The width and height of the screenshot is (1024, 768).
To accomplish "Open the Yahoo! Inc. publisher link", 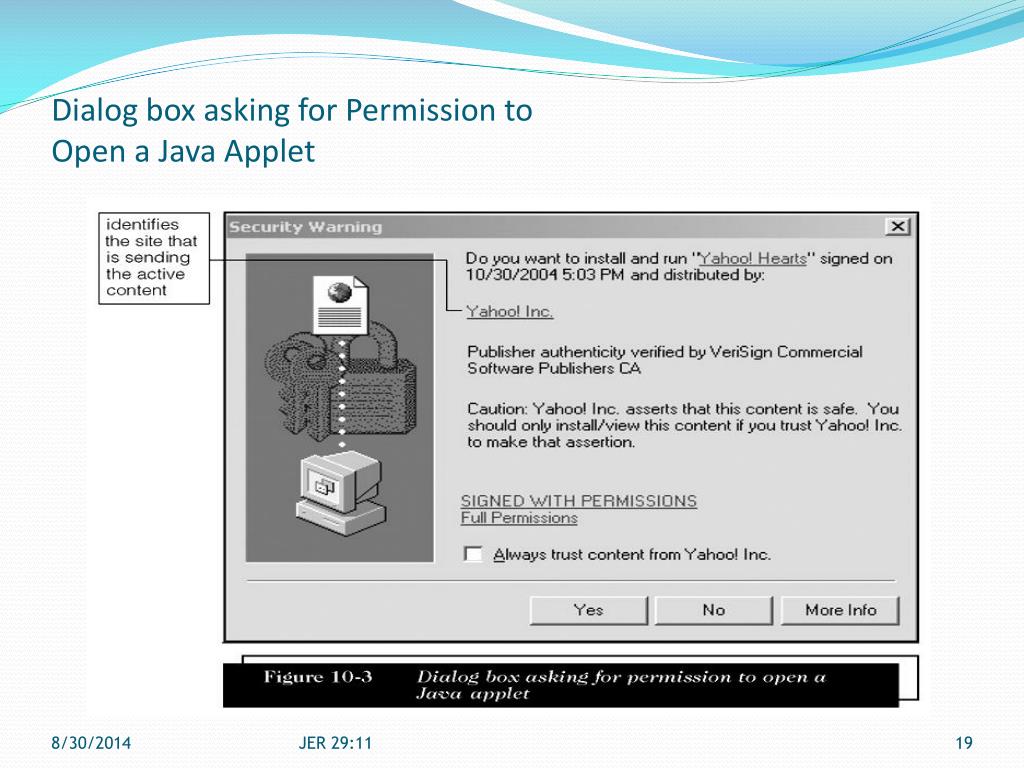I will coord(509,312).
